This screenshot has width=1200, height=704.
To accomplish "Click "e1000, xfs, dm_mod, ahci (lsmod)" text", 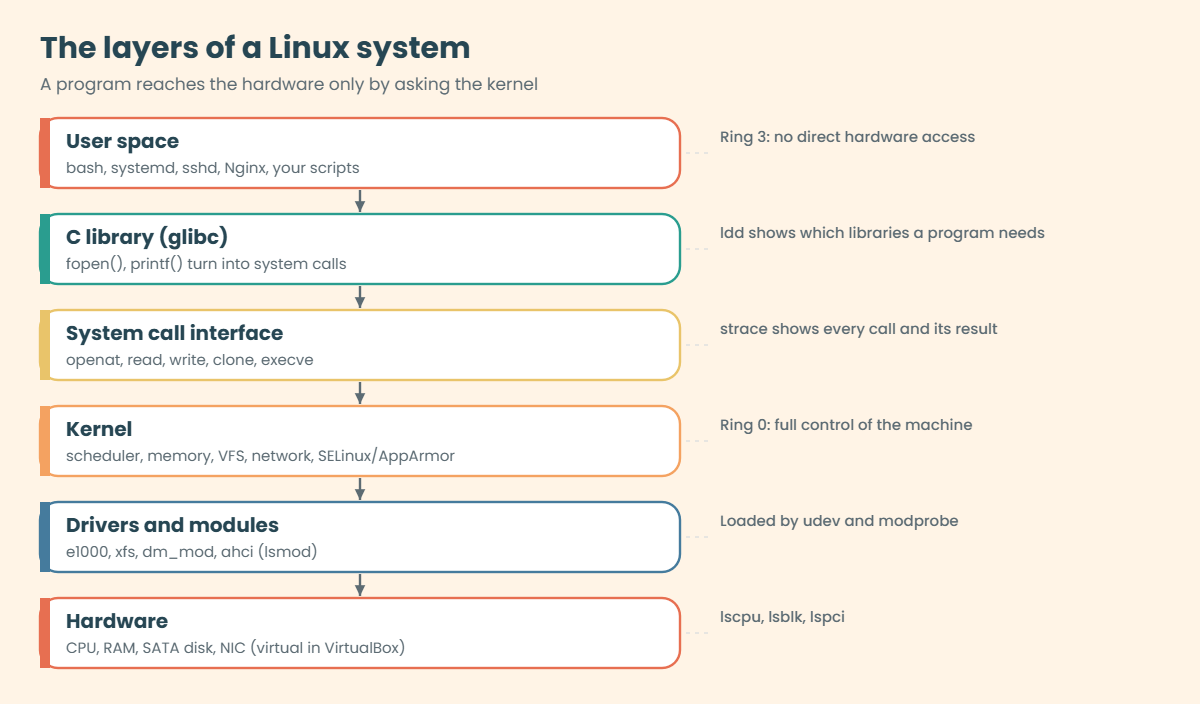I will [x=191, y=552].
